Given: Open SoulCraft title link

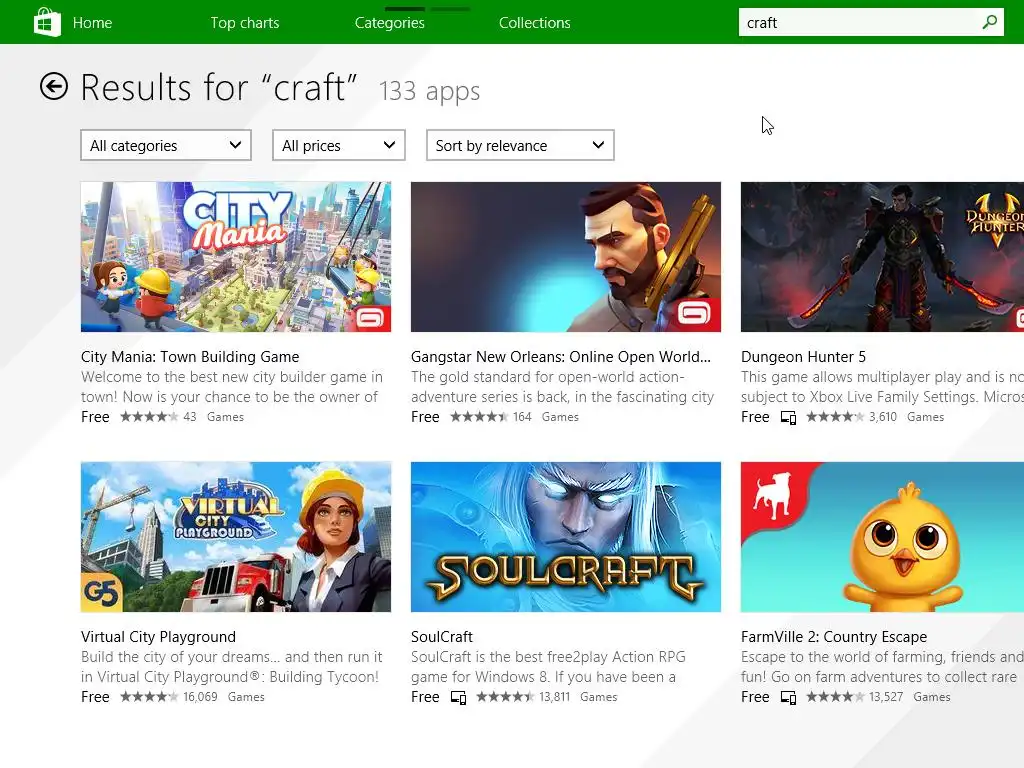Looking at the screenshot, I should coord(442,637).
